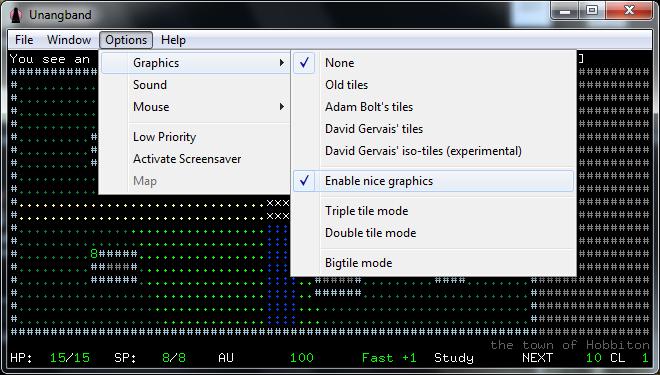
Task: Expand the Mouse submenu
Action: (195, 106)
